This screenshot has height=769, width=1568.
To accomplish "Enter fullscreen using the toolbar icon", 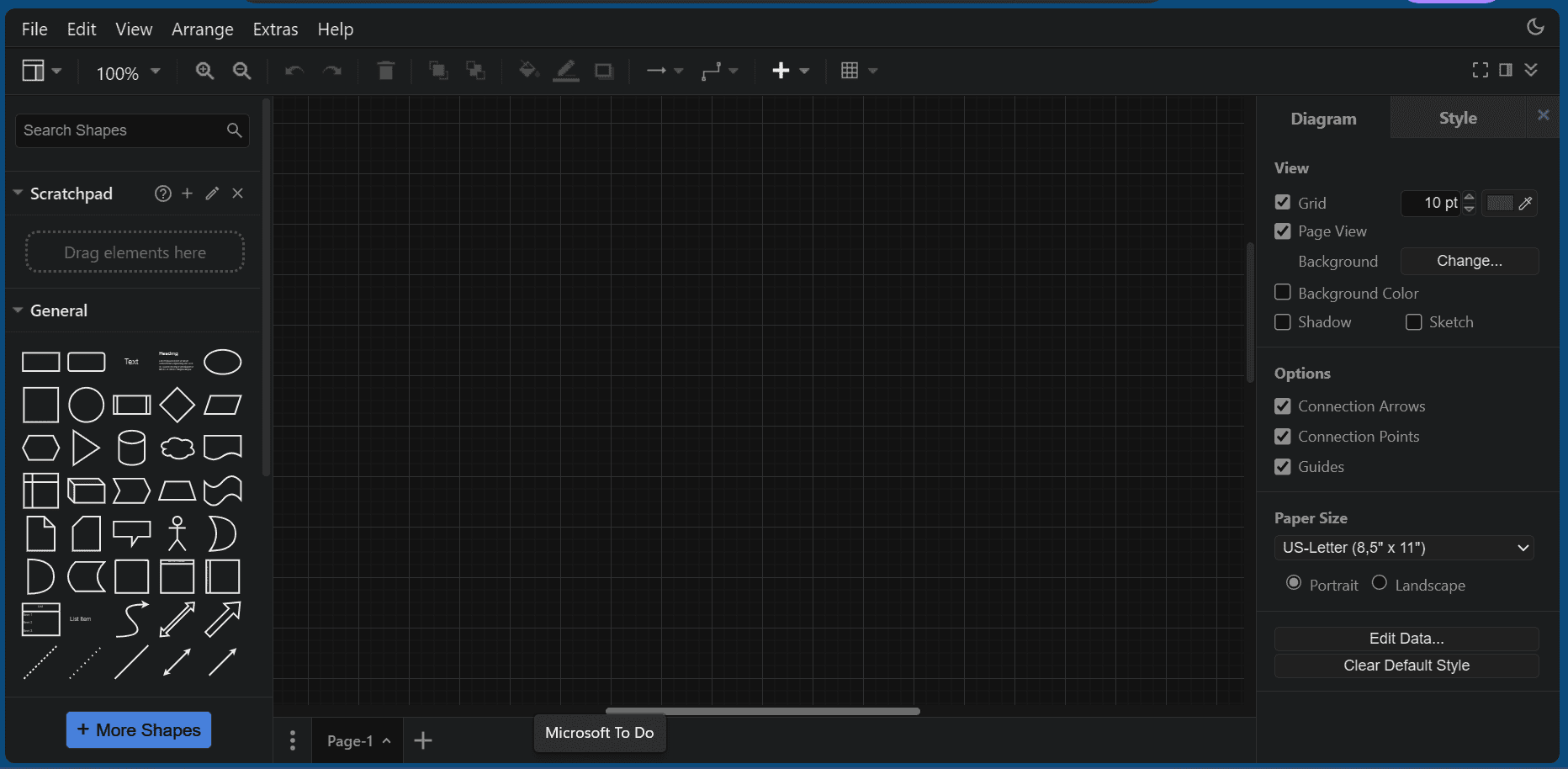I will (x=1481, y=70).
